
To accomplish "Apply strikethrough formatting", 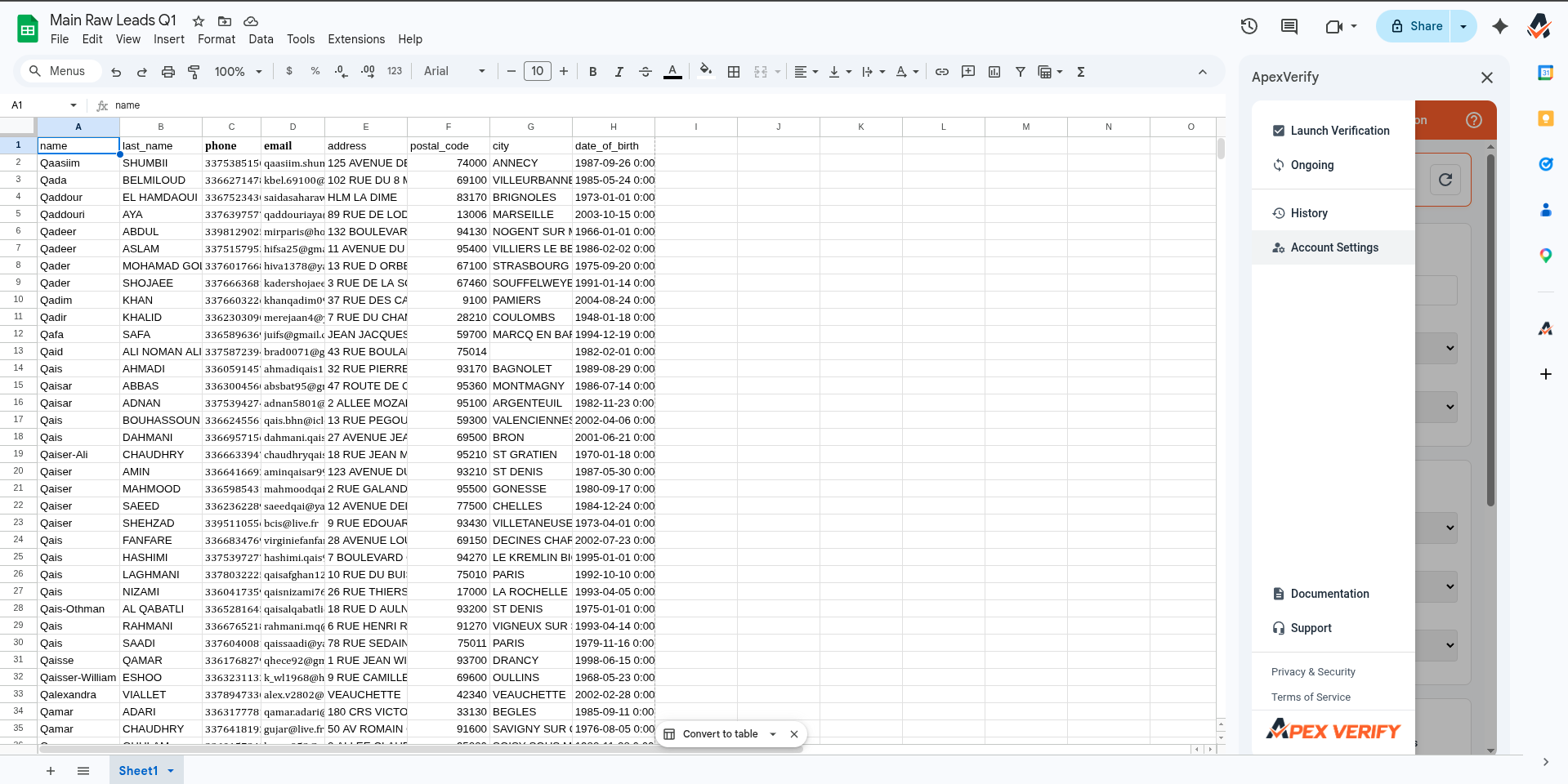I will click(646, 72).
